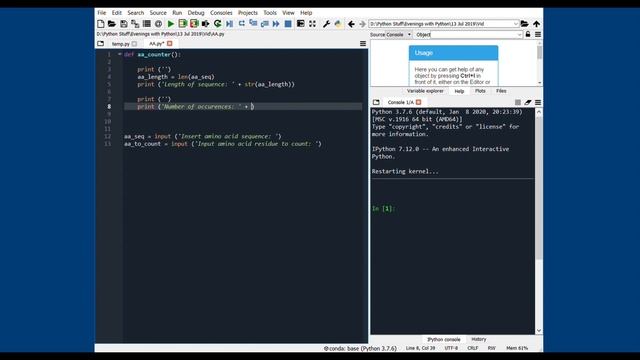Image resolution: width=640 pixels, height=360 pixels.
Task: Toggle the Help pane lock icon
Action: (x=528, y=34)
